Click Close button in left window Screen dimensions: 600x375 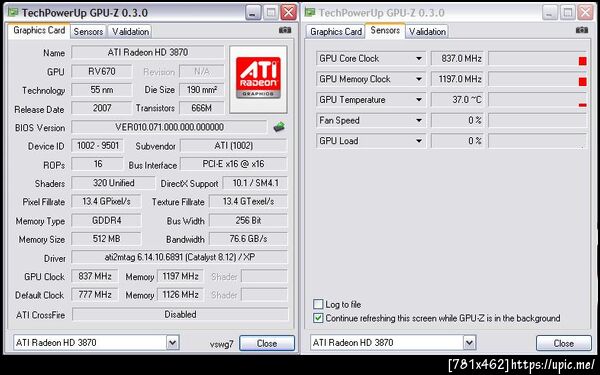pos(267,343)
